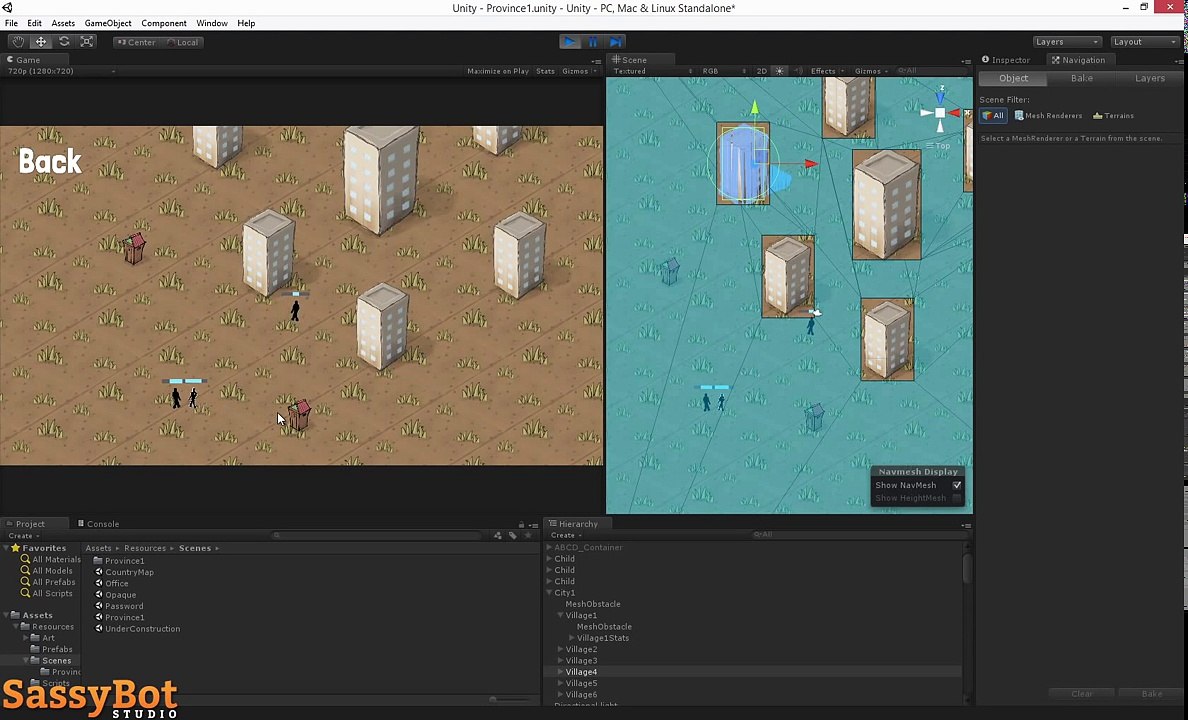Select the Scale tool in the toolbar
Image resolution: width=1188 pixels, height=720 pixels.
point(86,42)
